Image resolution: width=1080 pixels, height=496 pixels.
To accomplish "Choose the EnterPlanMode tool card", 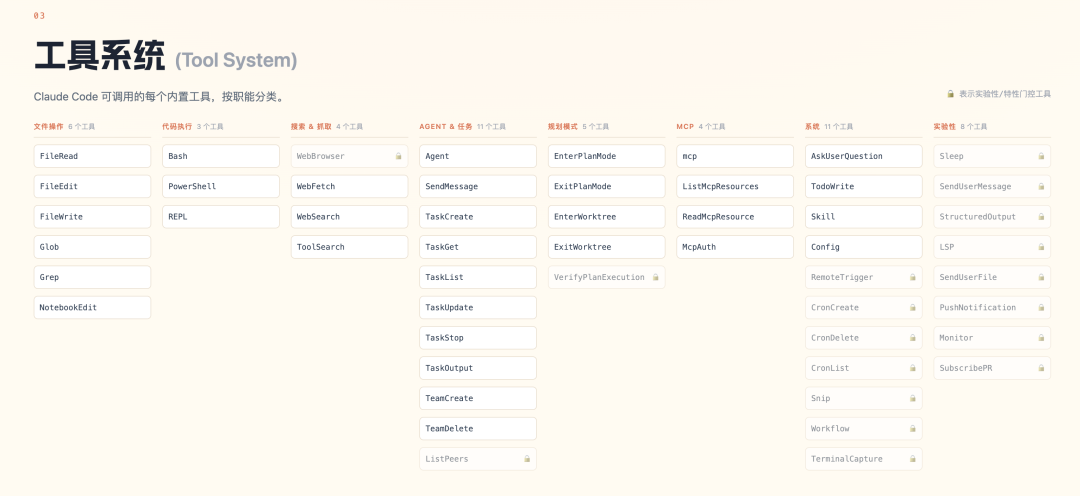I will [x=606, y=156].
